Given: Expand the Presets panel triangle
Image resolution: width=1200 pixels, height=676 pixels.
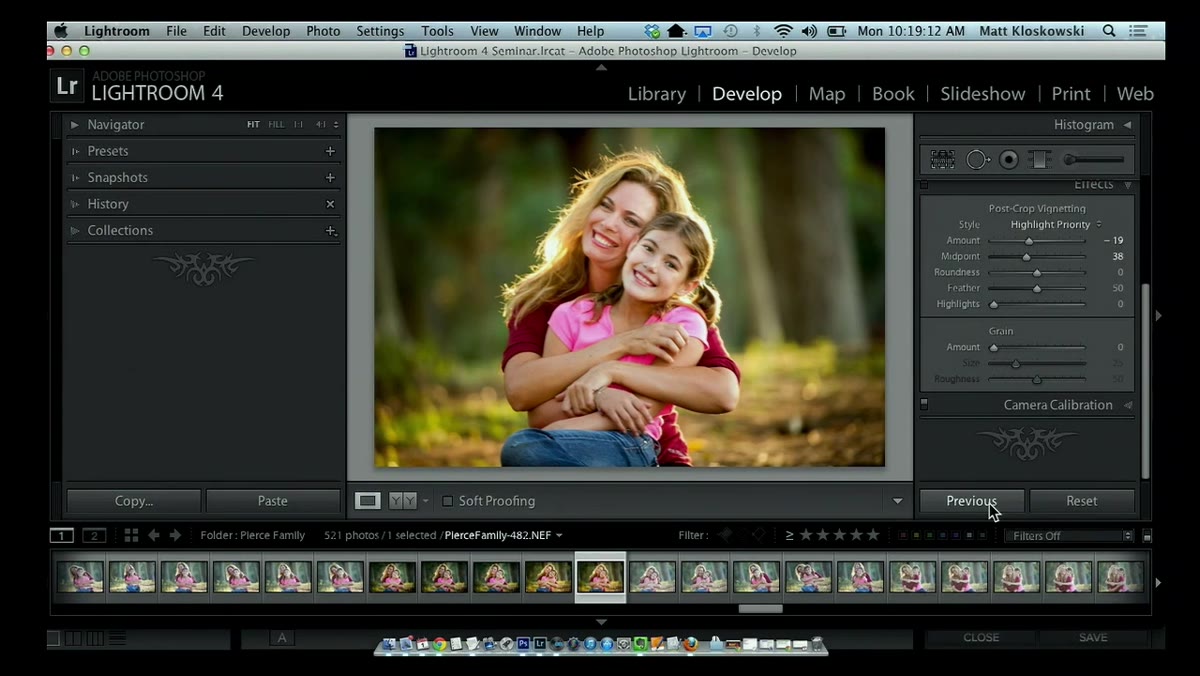Looking at the screenshot, I should (x=75, y=151).
